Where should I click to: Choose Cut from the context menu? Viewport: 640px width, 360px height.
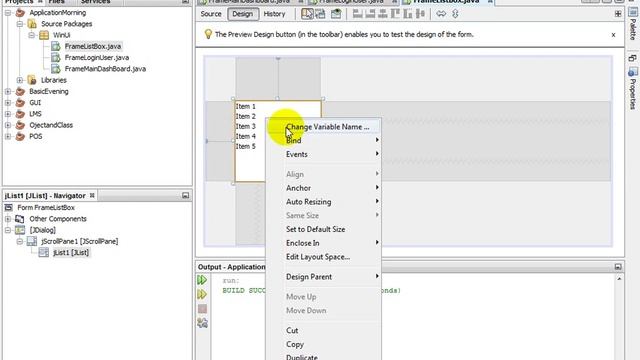(x=323, y=330)
